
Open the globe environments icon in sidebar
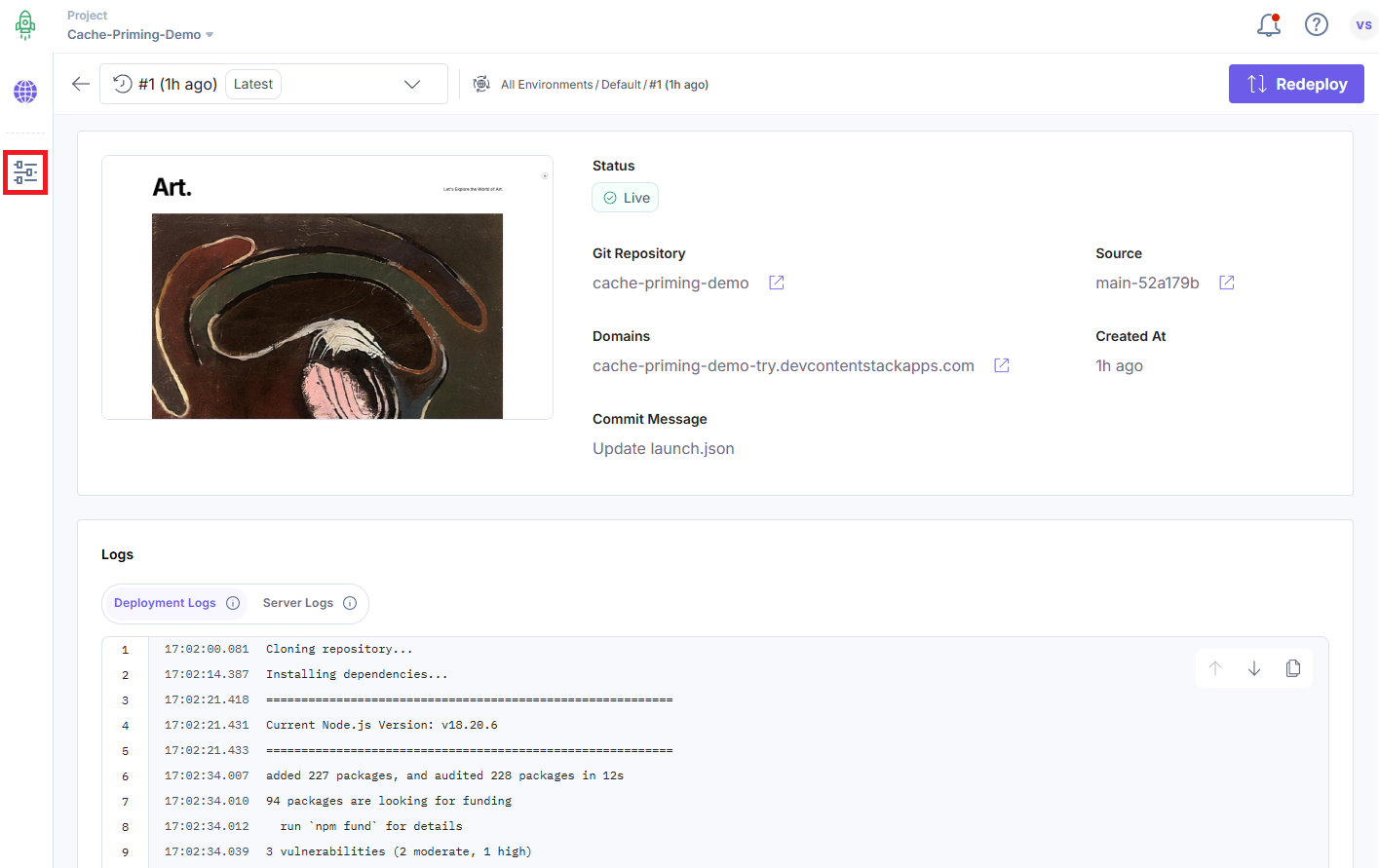coord(25,92)
